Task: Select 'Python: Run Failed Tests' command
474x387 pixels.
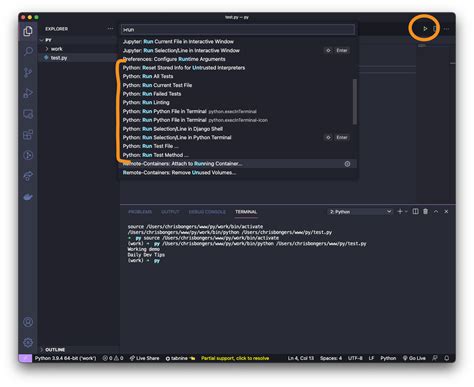Action: [239, 94]
